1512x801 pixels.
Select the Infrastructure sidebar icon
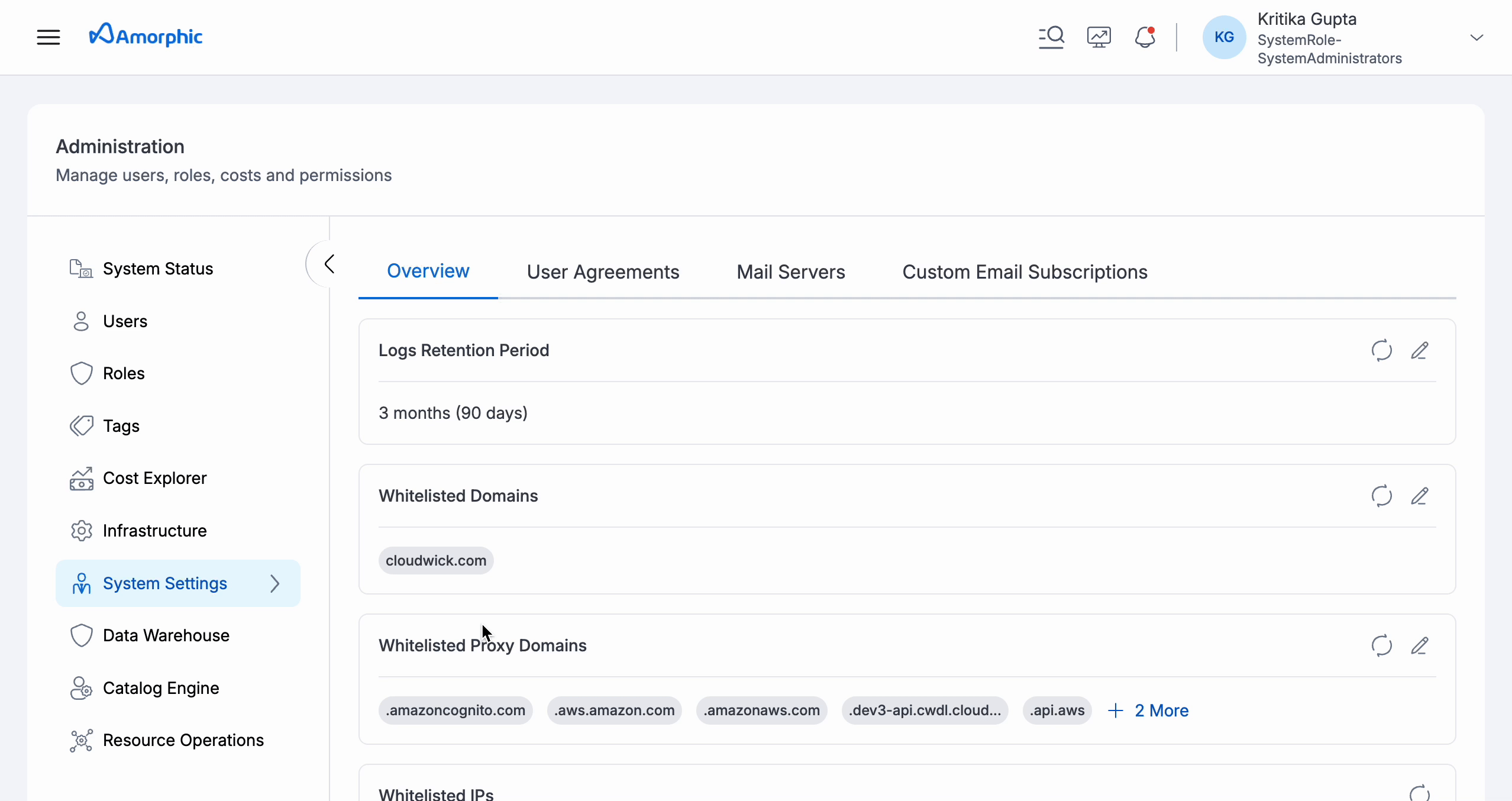point(81,531)
